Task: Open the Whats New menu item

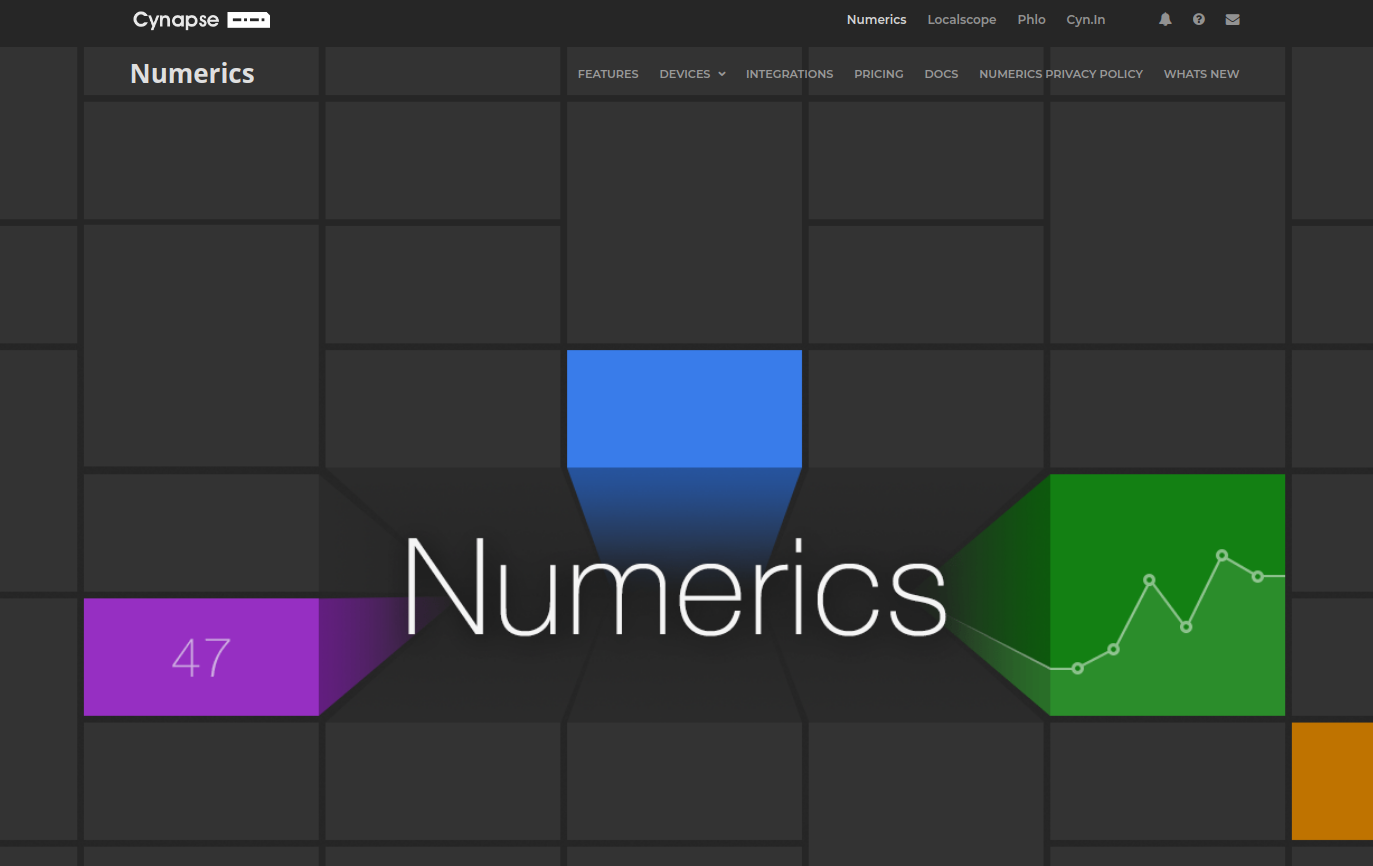Action: click(1201, 74)
